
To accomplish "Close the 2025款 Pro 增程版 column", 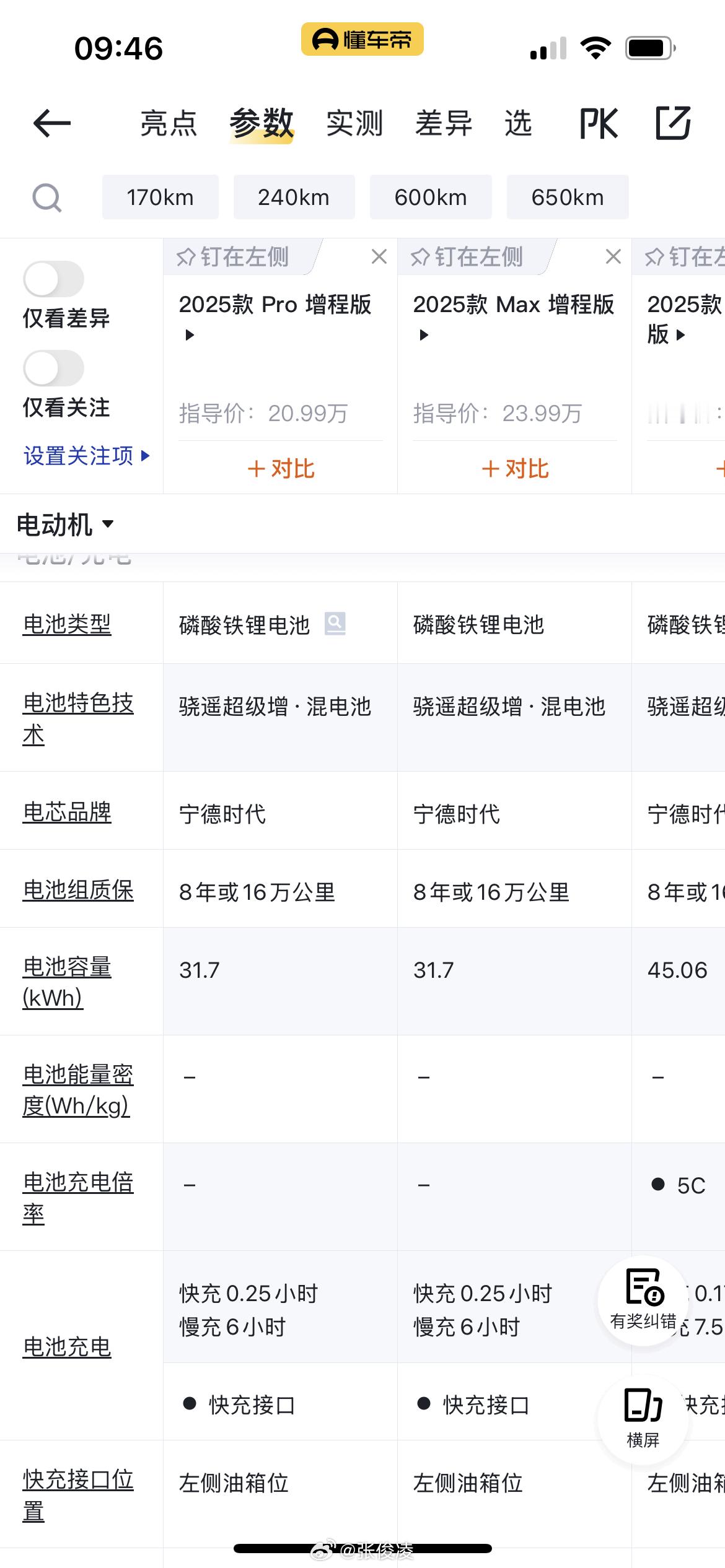I will click(379, 256).
